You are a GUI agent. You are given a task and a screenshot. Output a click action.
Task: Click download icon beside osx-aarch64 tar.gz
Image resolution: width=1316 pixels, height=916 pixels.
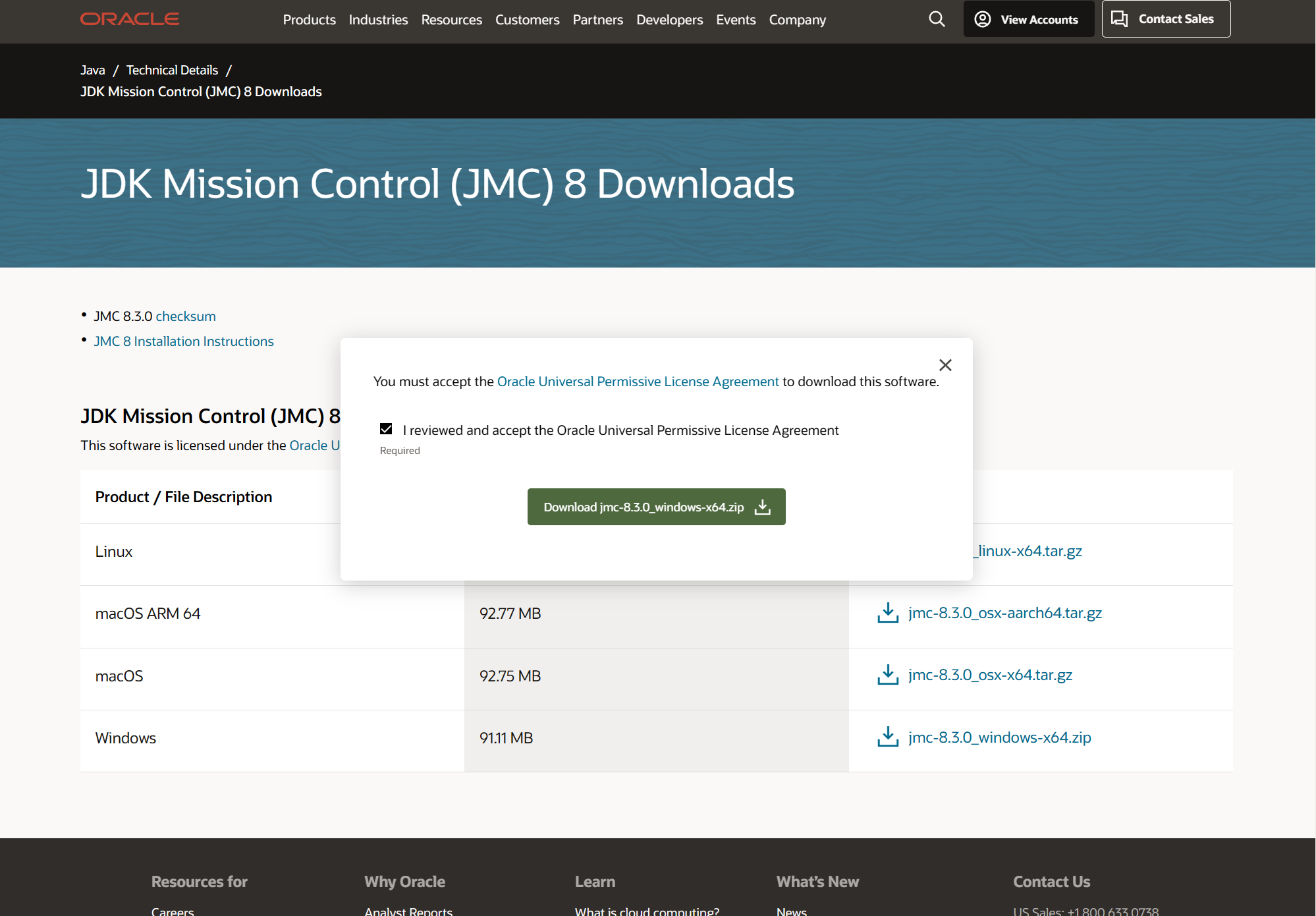tap(888, 613)
